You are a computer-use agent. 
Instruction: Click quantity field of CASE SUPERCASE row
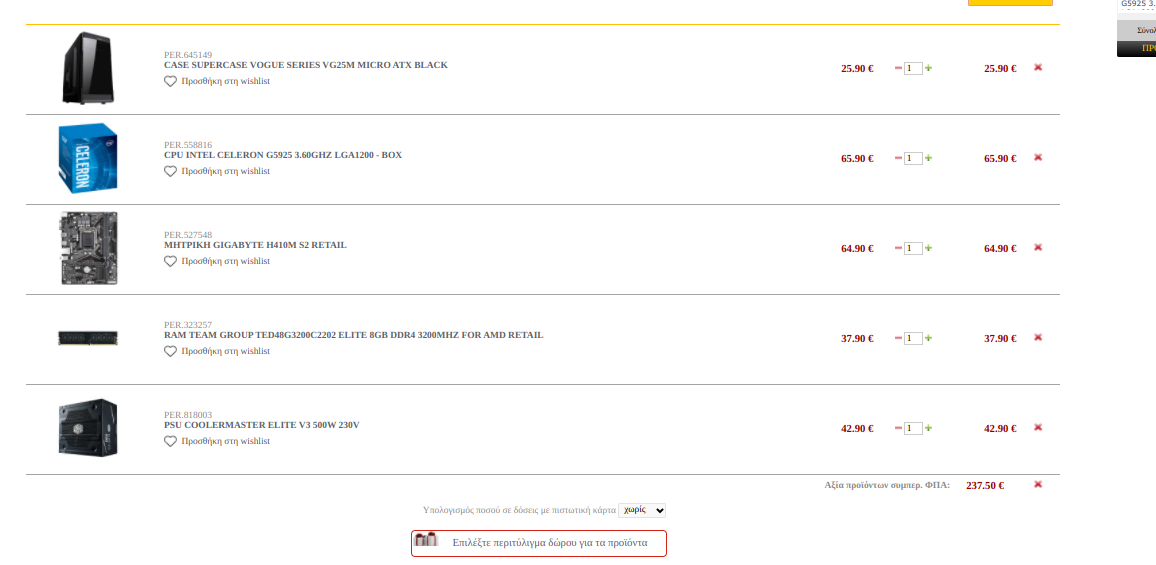tap(913, 68)
